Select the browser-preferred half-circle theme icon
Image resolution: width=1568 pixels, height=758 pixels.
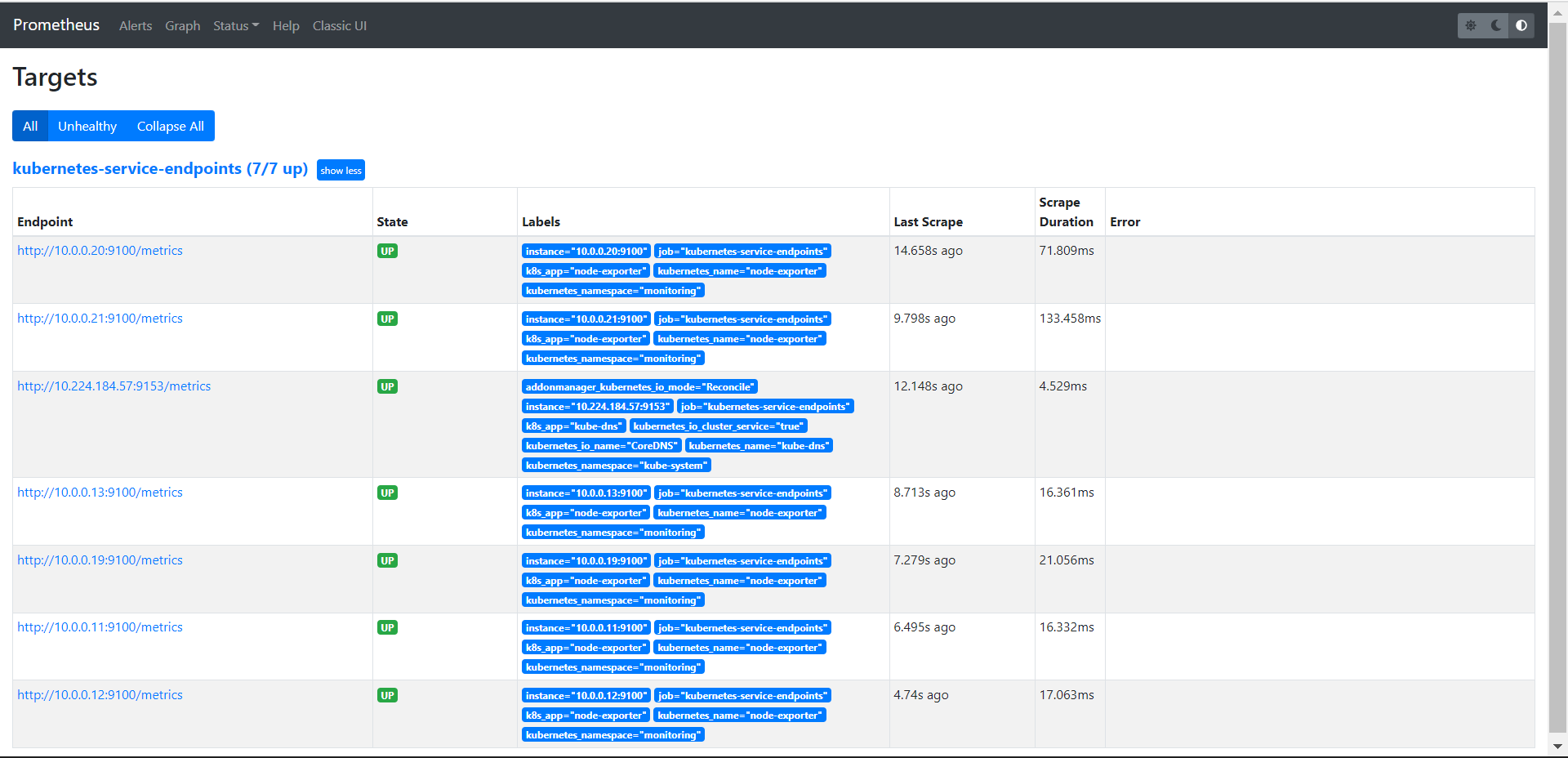coord(1521,25)
